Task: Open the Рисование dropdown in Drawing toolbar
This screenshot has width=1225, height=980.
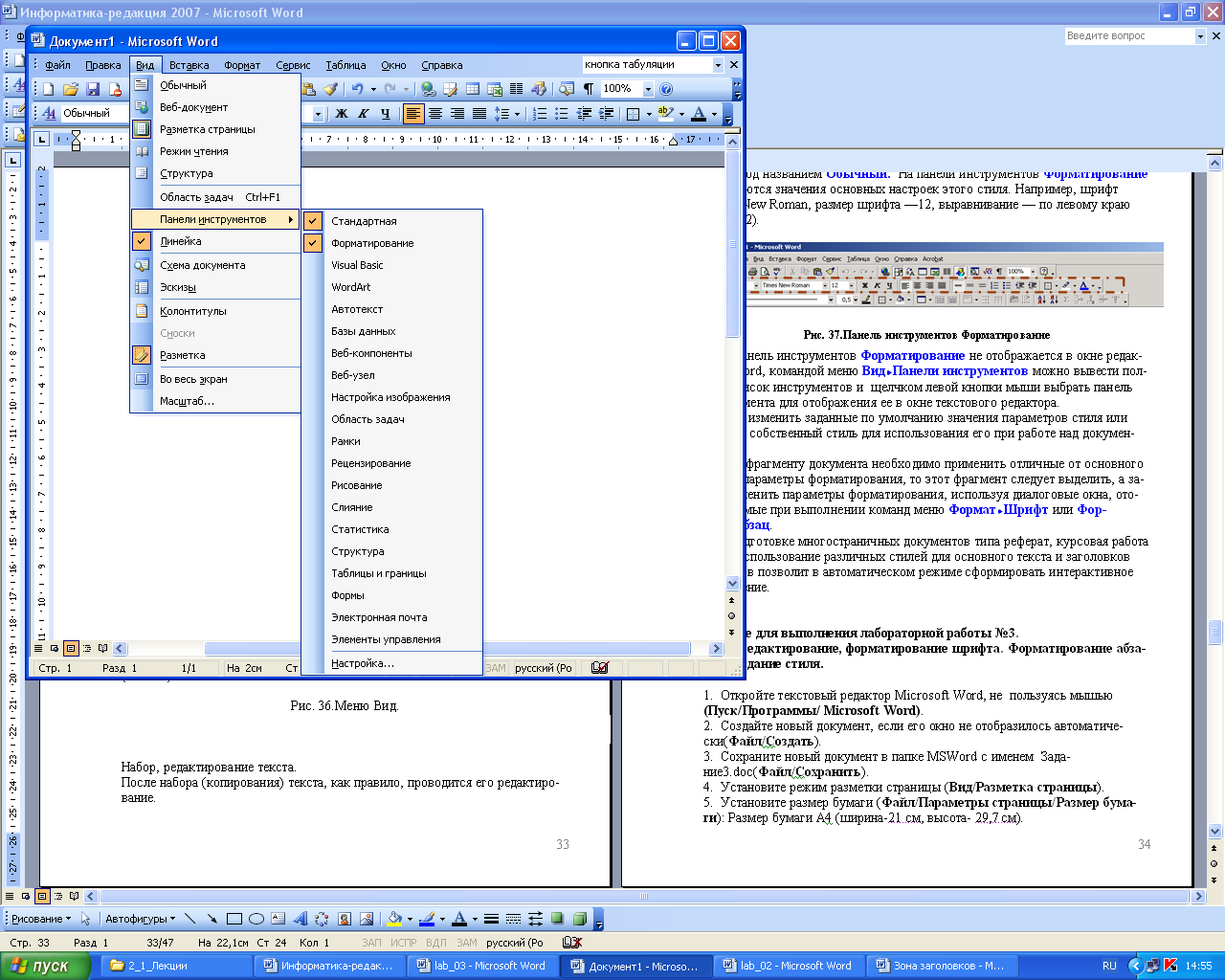Action: [41, 919]
